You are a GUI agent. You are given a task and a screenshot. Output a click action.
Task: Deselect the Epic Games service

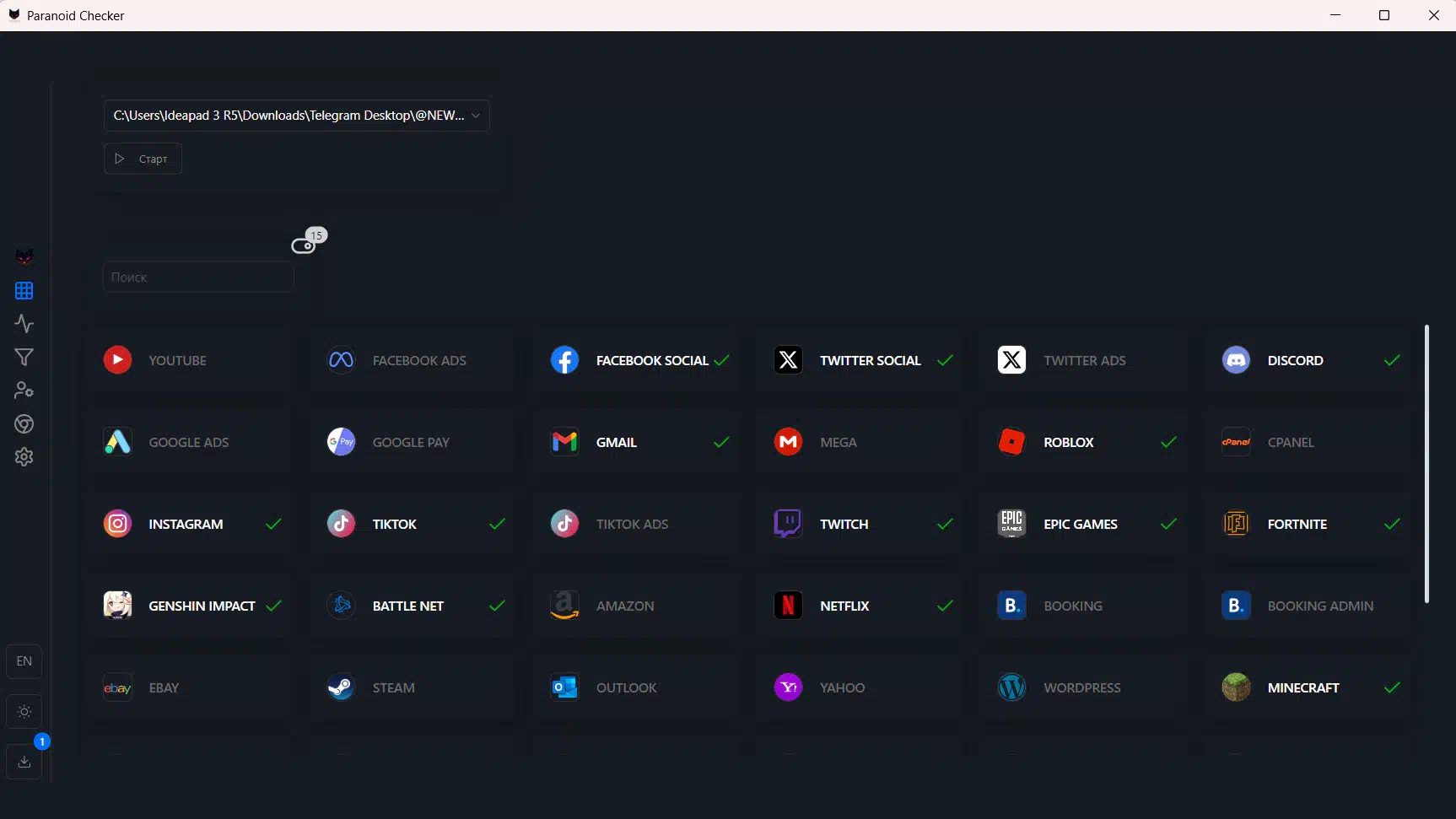pyautogui.click(x=1083, y=524)
